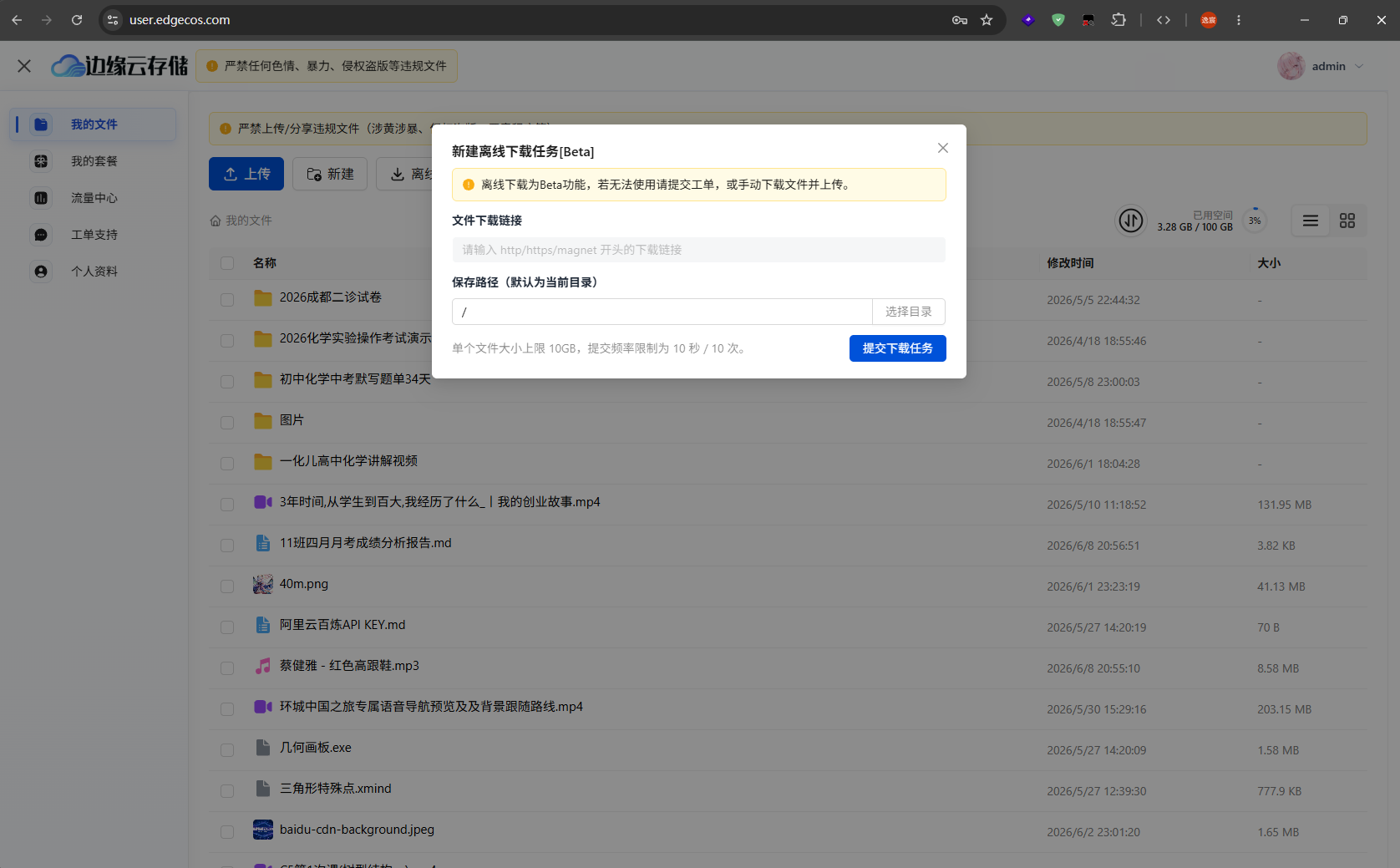Screen dimensions: 1400x868
Task: Focus the file download link input field
Action: point(698,250)
